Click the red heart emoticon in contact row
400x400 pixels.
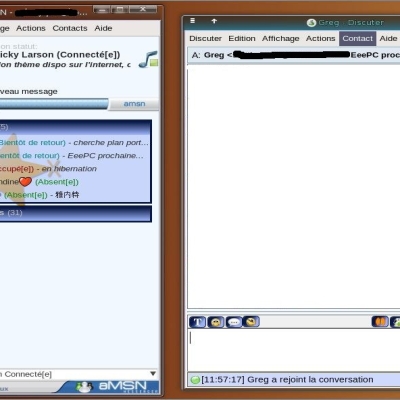pos(25,182)
